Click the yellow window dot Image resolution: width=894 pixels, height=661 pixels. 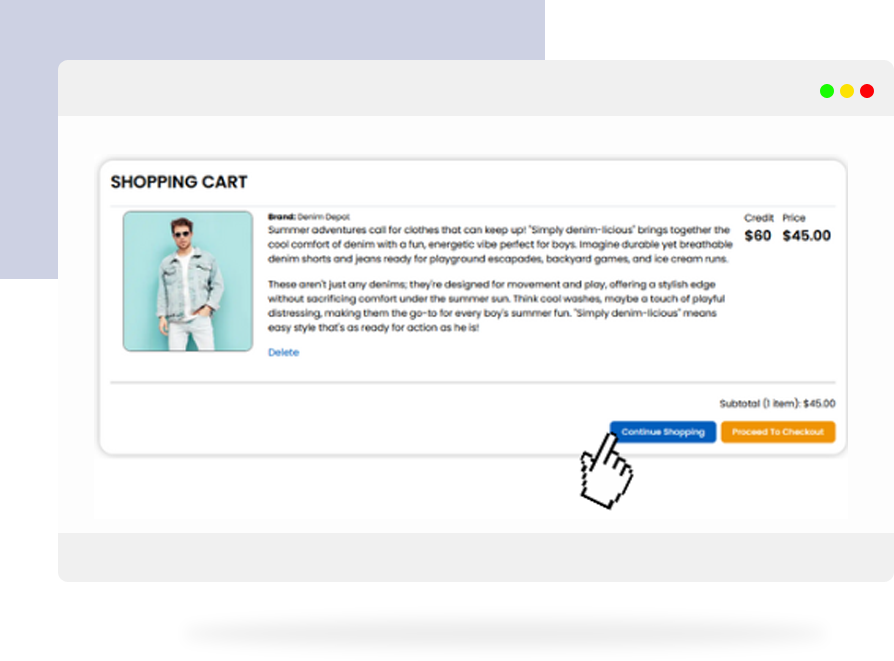[847, 91]
